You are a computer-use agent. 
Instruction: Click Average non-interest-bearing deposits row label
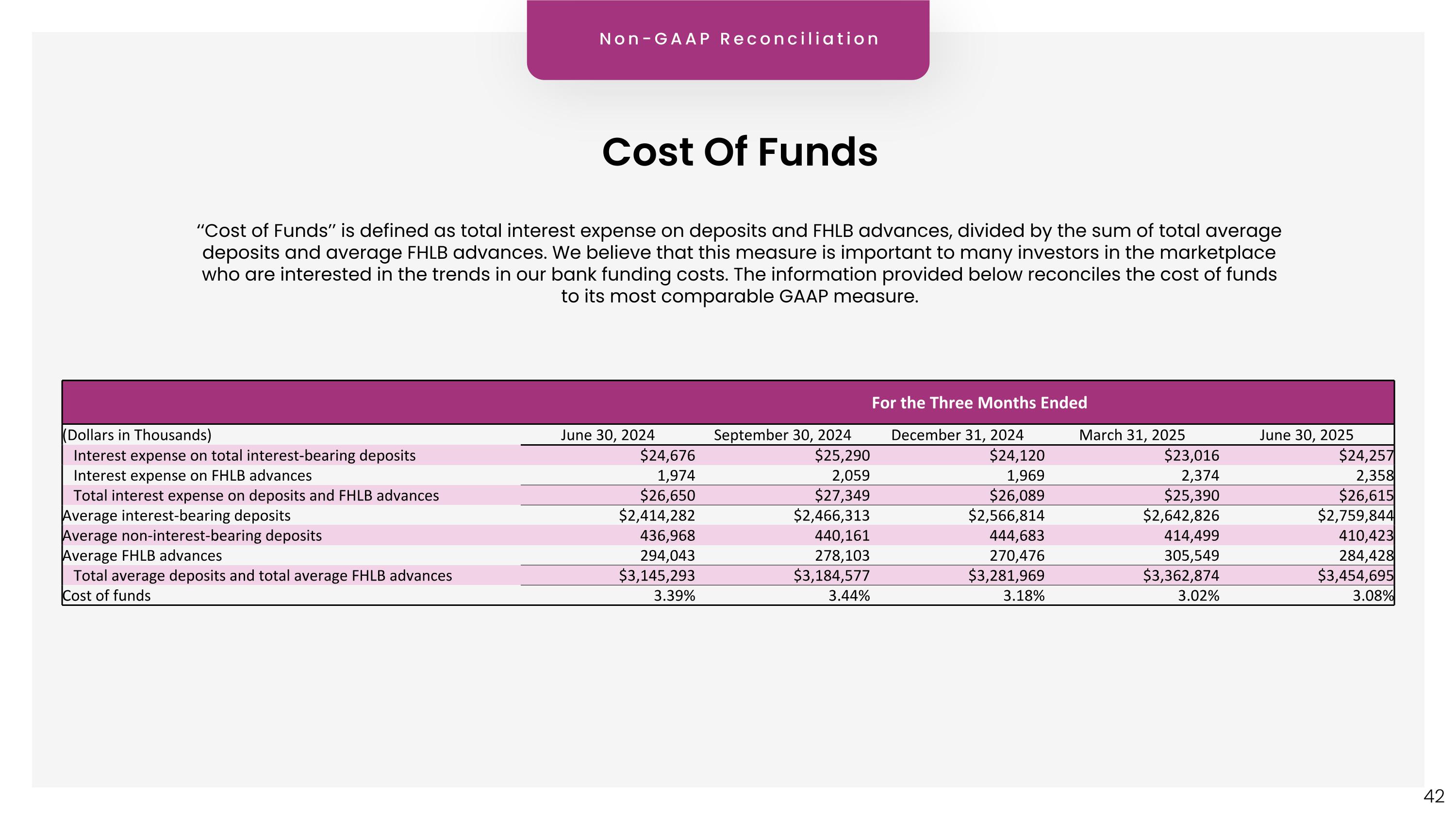192,535
